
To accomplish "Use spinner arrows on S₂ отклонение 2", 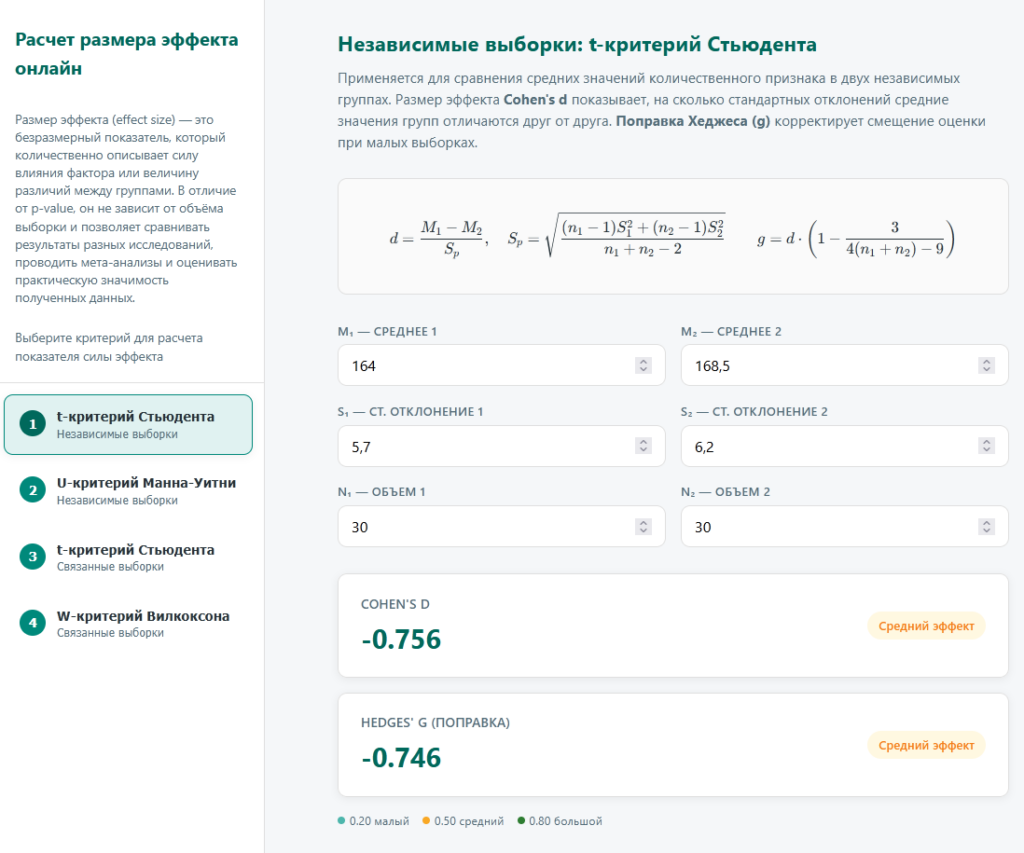I will [x=987, y=445].
